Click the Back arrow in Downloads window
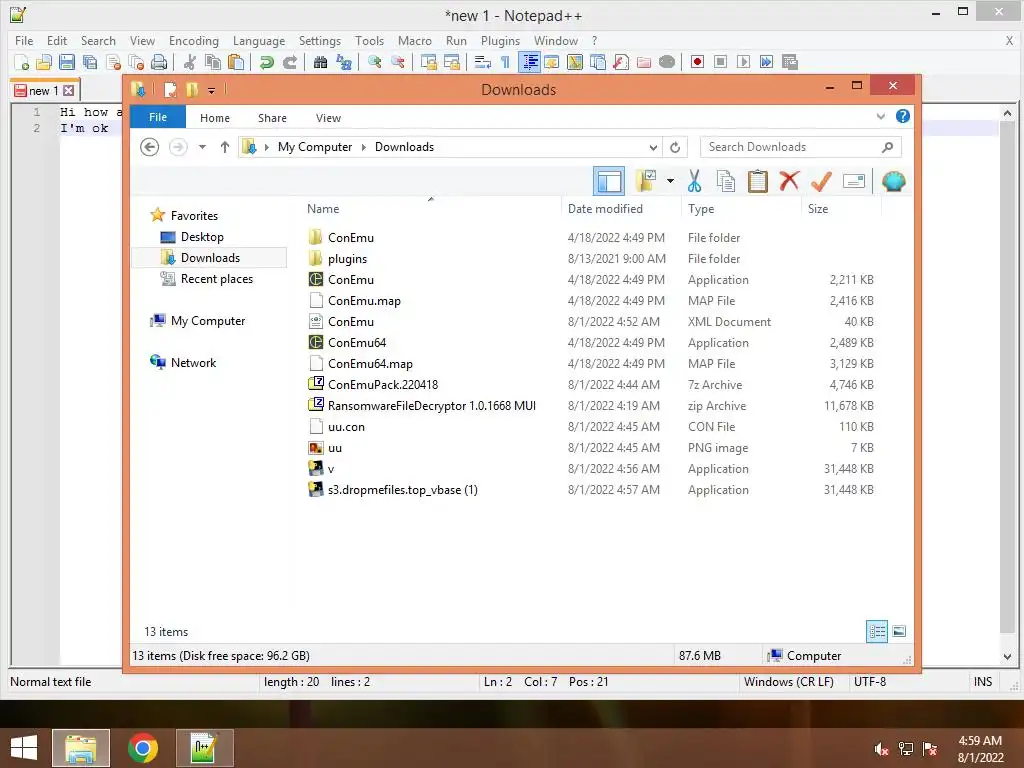1024x768 pixels. [x=150, y=147]
